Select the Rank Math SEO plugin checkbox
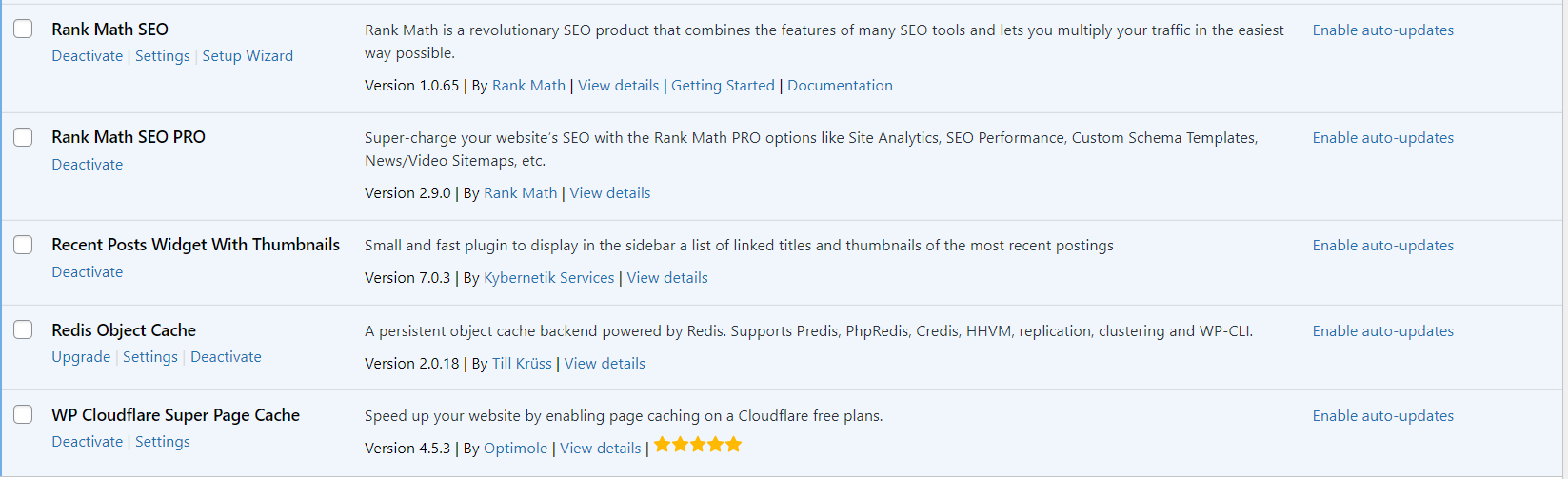Viewport: 1568px width, 479px height. (x=23, y=29)
